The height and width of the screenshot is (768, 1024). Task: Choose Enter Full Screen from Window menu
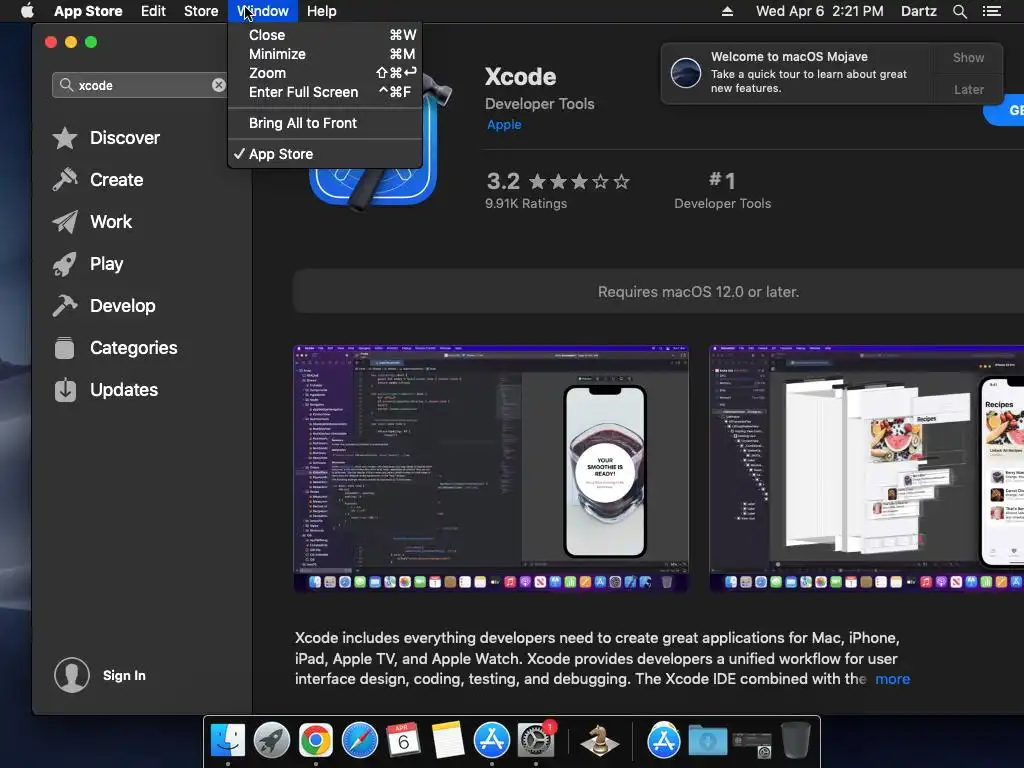[325, 92]
